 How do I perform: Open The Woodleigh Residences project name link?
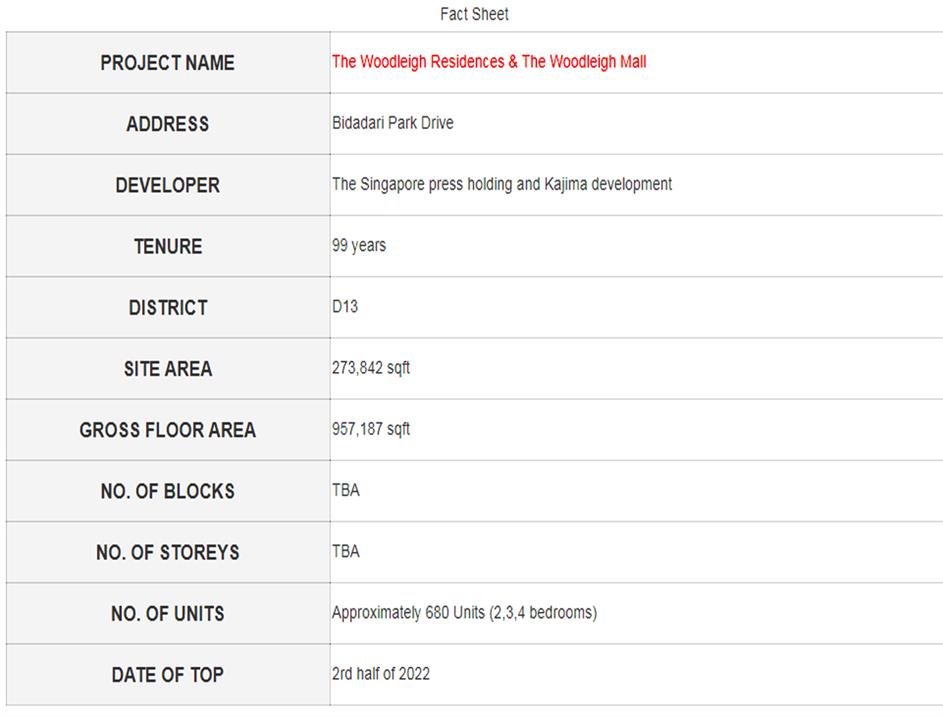[x=489, y=62]
